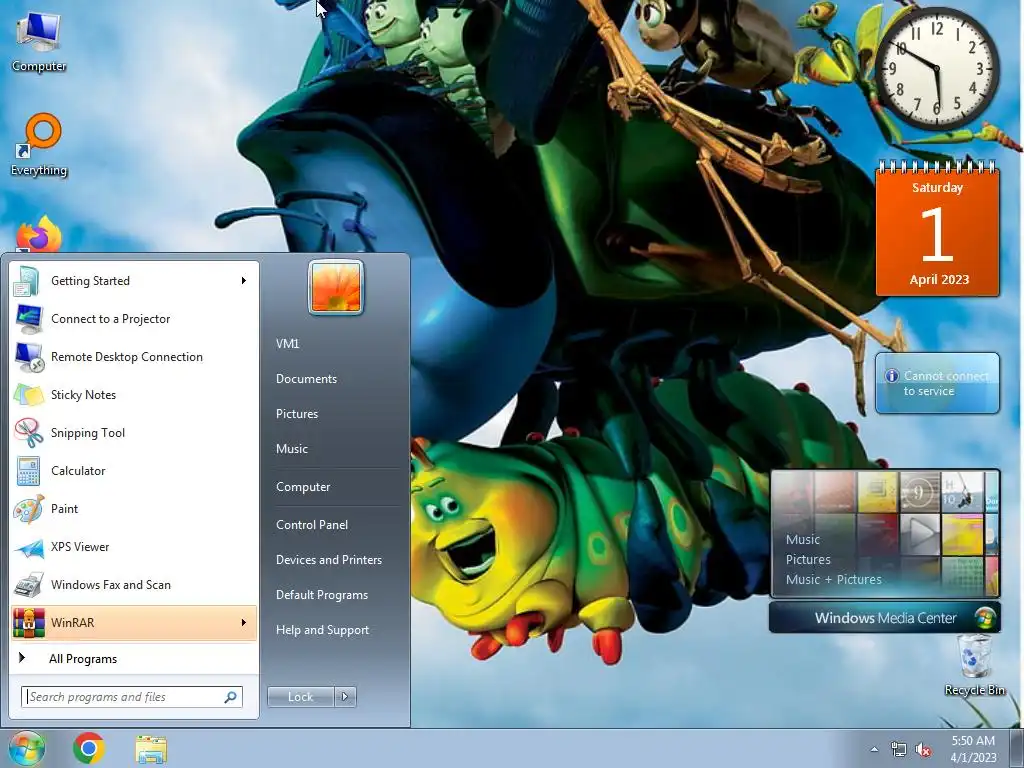Click the Snipping Tool label
Viewport: 1024px width, 768px height.
pyautogui.click(x=88, y=433)
